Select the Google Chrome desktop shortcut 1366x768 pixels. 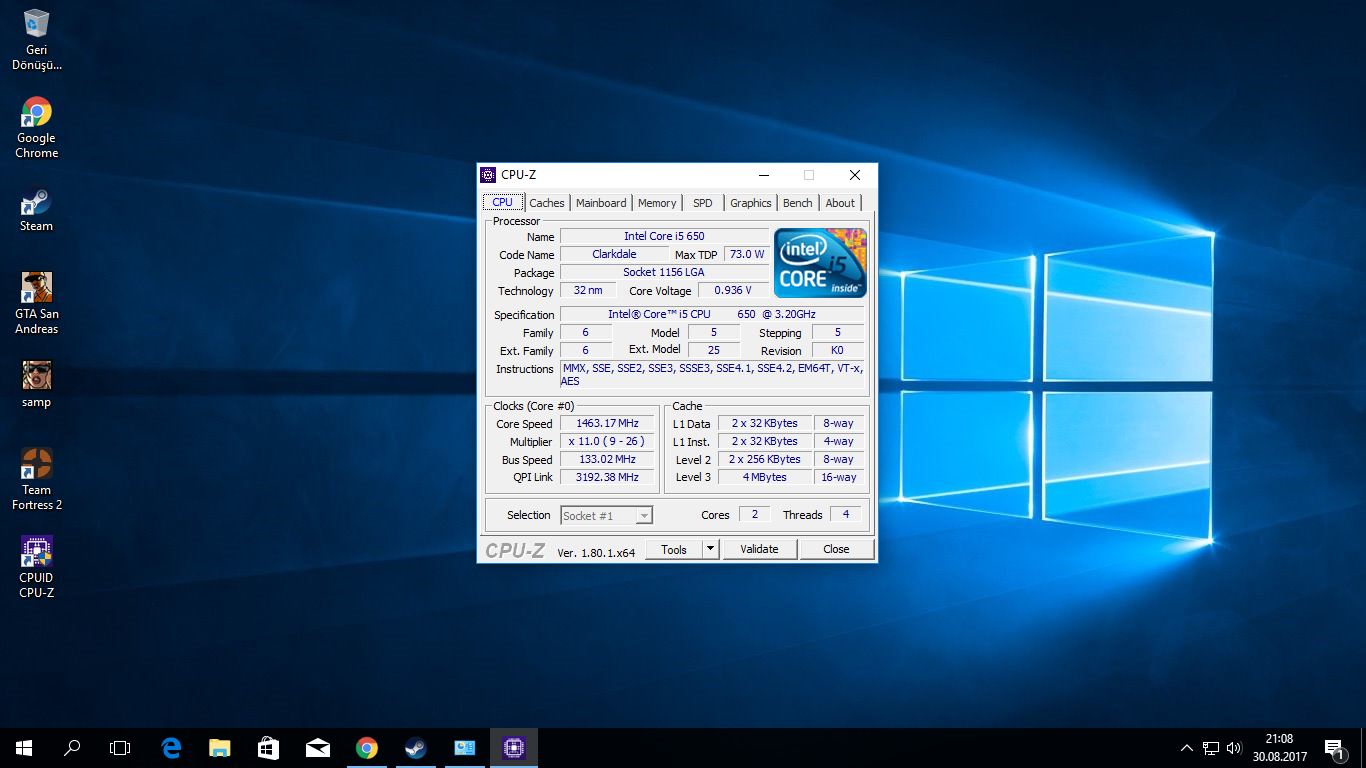point(37,128)
